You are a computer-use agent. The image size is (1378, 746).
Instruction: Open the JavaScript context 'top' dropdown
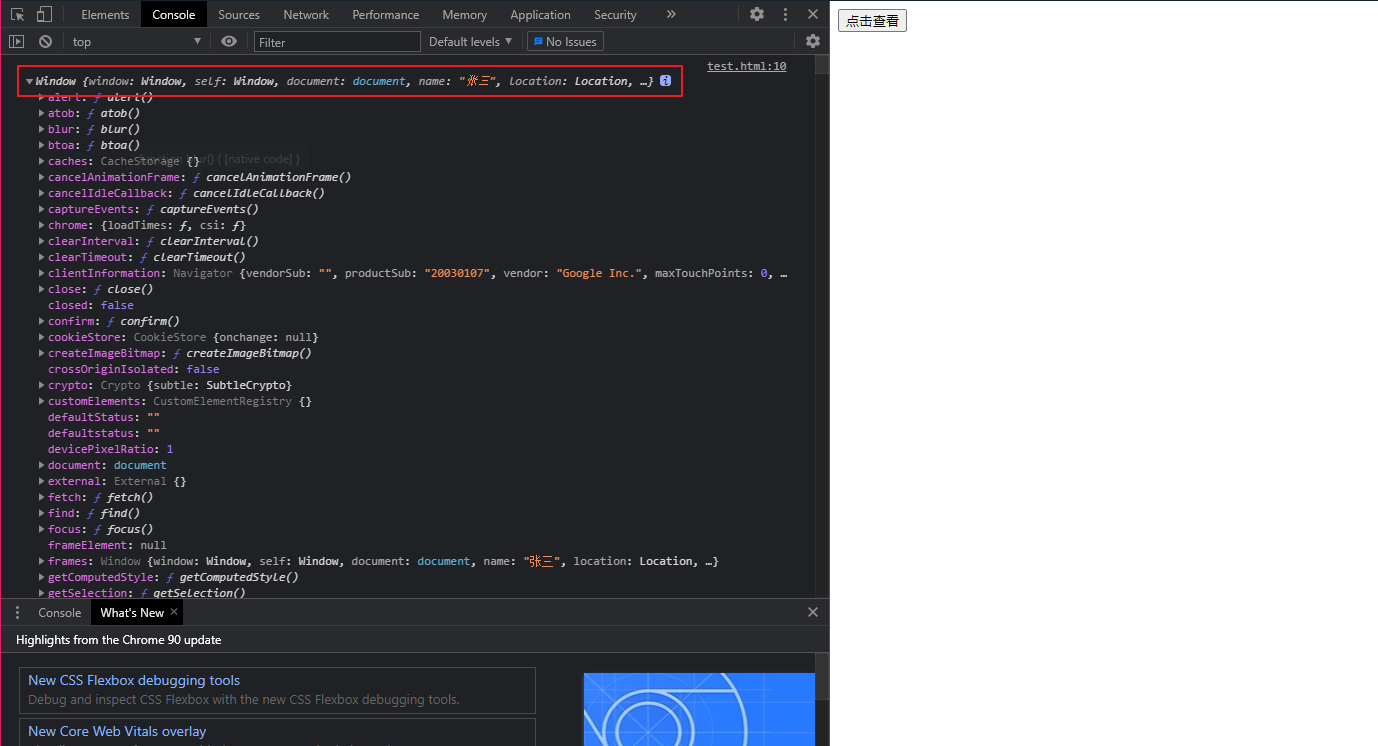(137, 41)
